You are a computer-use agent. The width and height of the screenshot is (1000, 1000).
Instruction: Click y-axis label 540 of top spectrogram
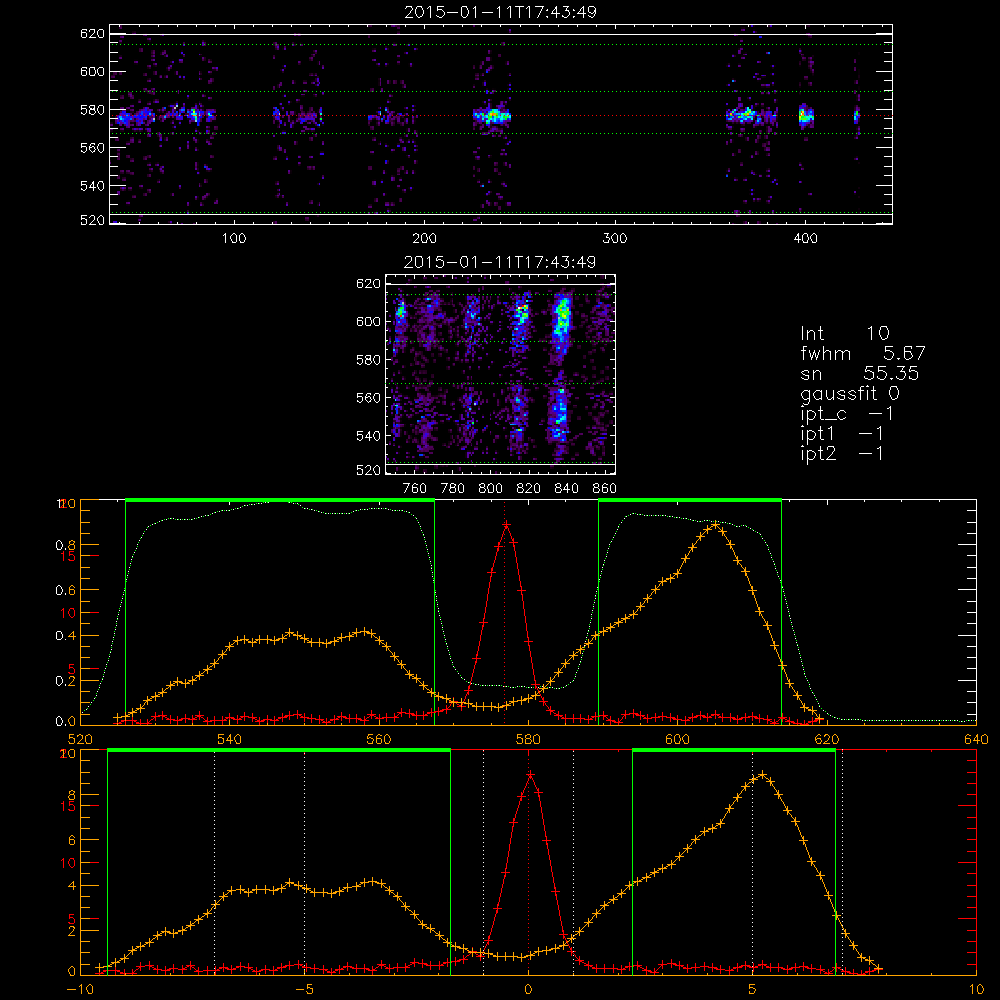pyautogui.click(x=92, y=186)
